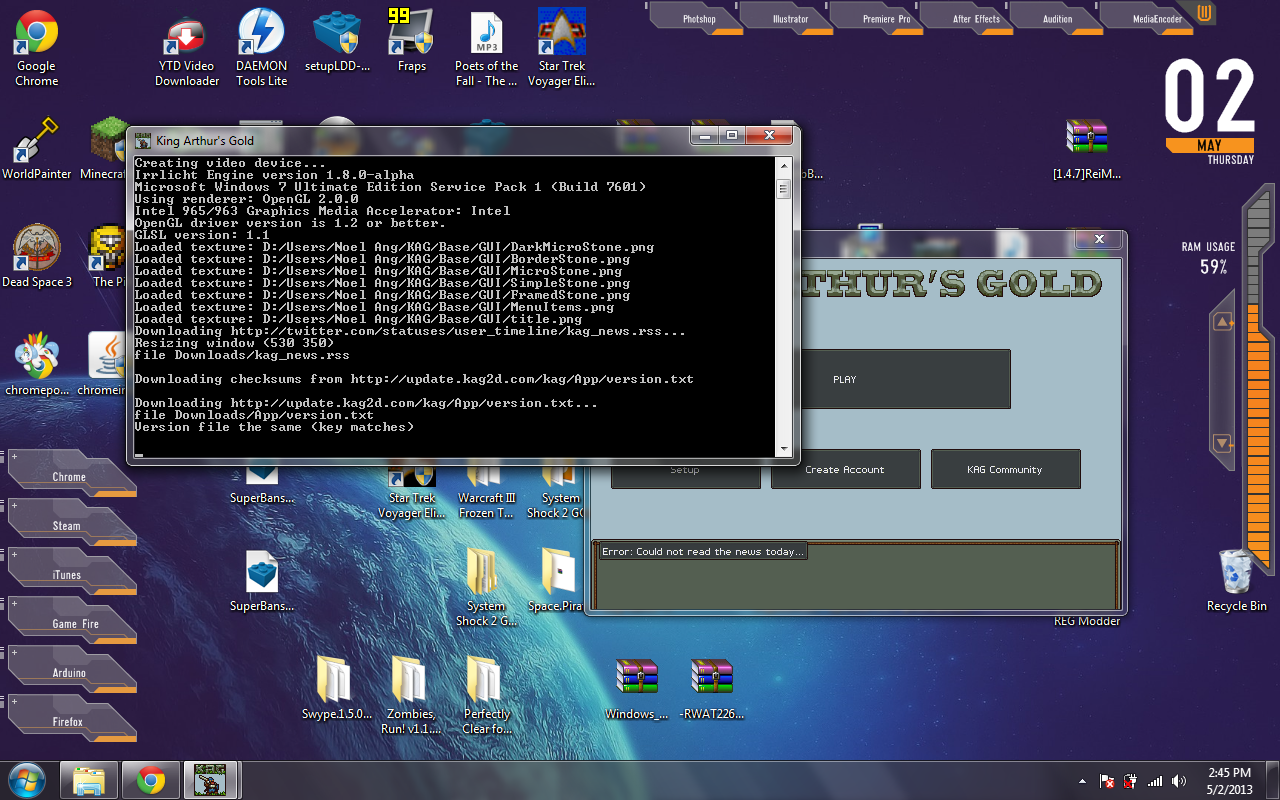Viewport: 1280px width, 800px height.
Task: Switch to Chrome in the taskbar
Action: click(x=151, y=780)
